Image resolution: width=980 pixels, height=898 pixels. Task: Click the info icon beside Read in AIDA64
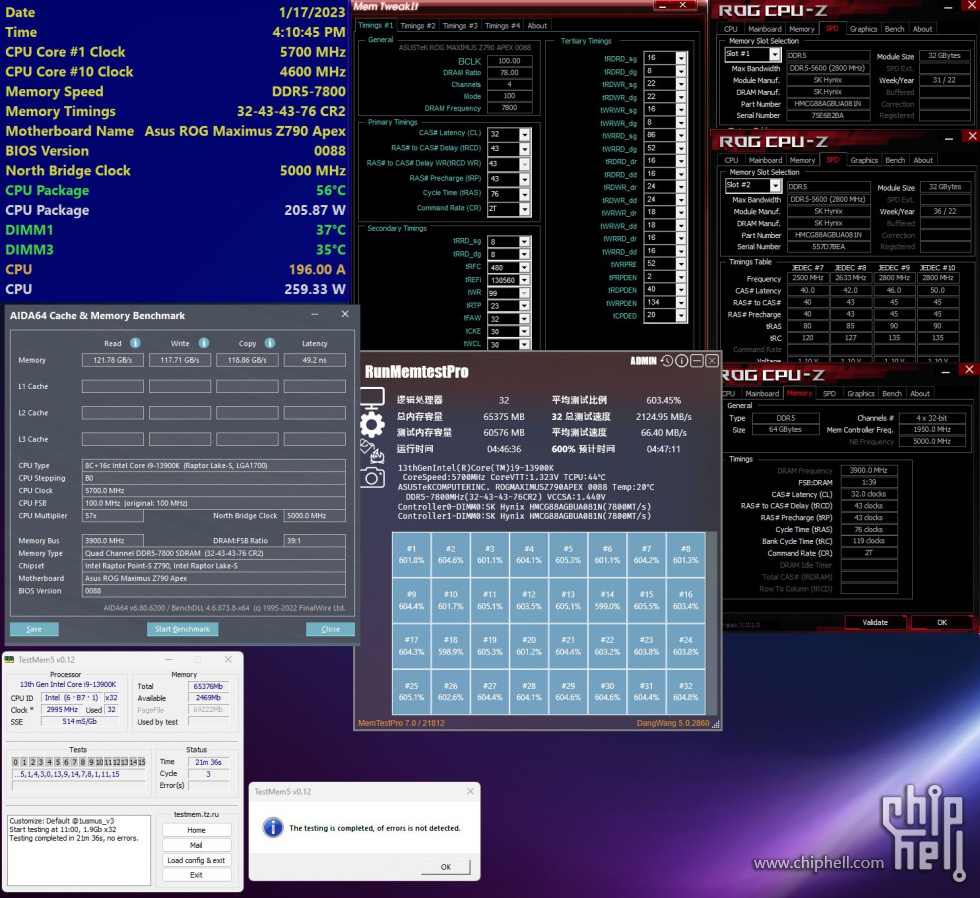click(x=135, y=342)
